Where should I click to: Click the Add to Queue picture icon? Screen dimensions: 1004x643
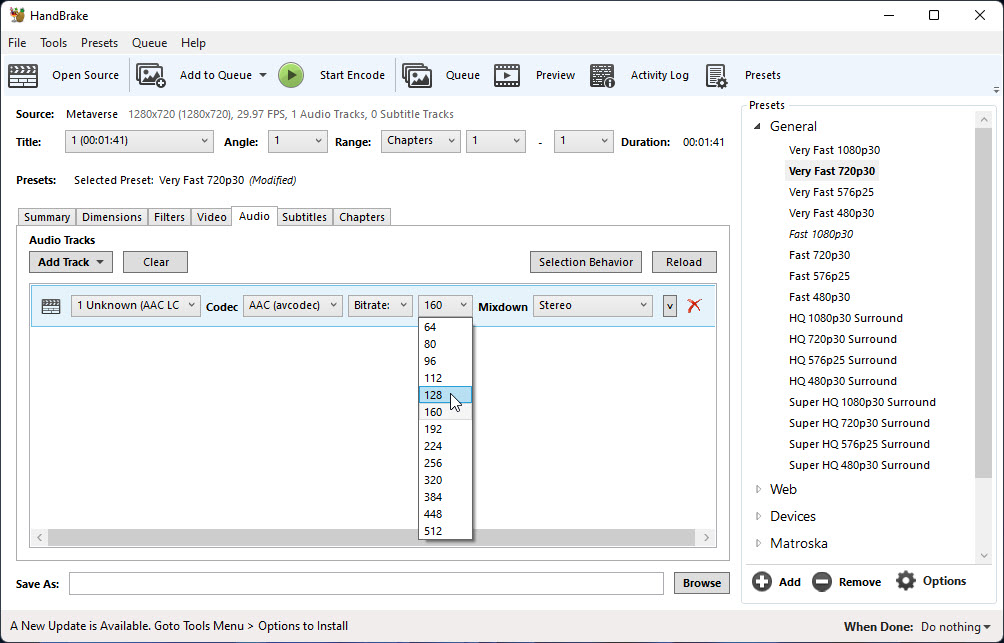coord(151,76)
